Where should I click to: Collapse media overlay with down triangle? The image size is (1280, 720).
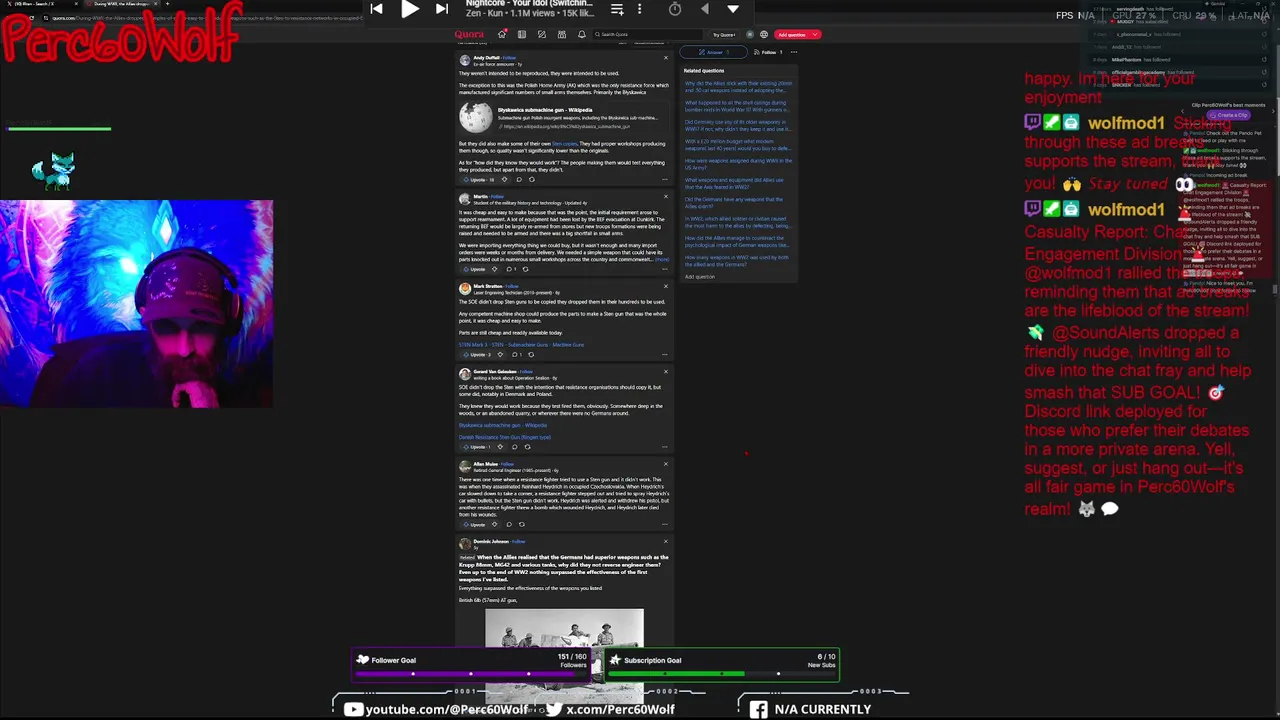tap(733, 9)
